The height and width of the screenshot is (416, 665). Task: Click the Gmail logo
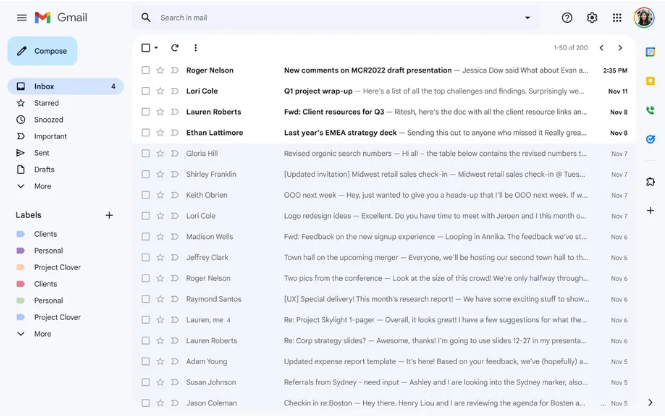click(61, 17)
